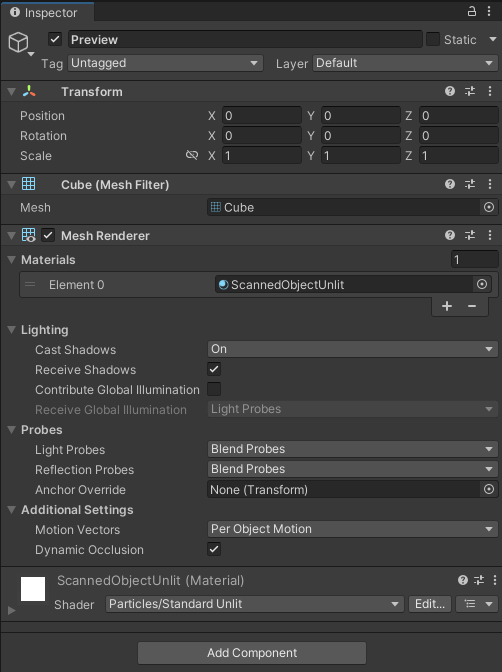Image resolution: width=502 pixels, height=672 pixels.
Task: Click the GameObject cube icon picker
Action: 19,43
